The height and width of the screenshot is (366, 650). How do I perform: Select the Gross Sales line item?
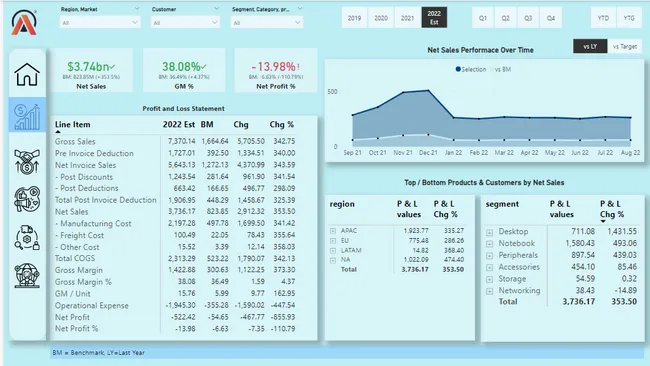pos(75,141)
